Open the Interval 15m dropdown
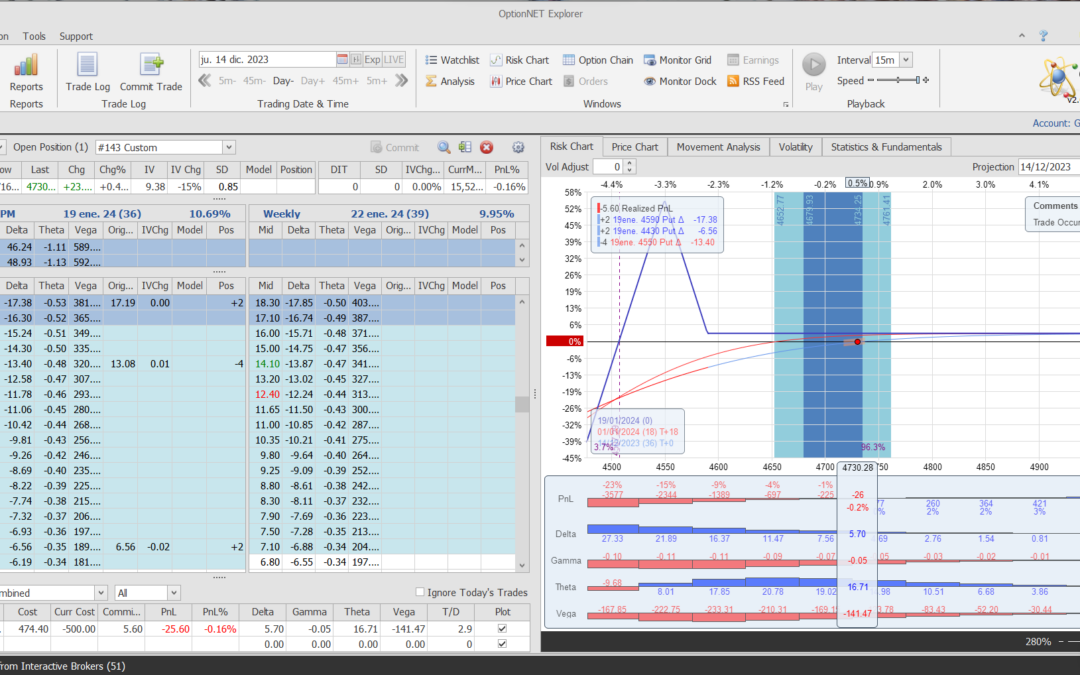This screenshot has width=1080, height=675. click(906, 60)
